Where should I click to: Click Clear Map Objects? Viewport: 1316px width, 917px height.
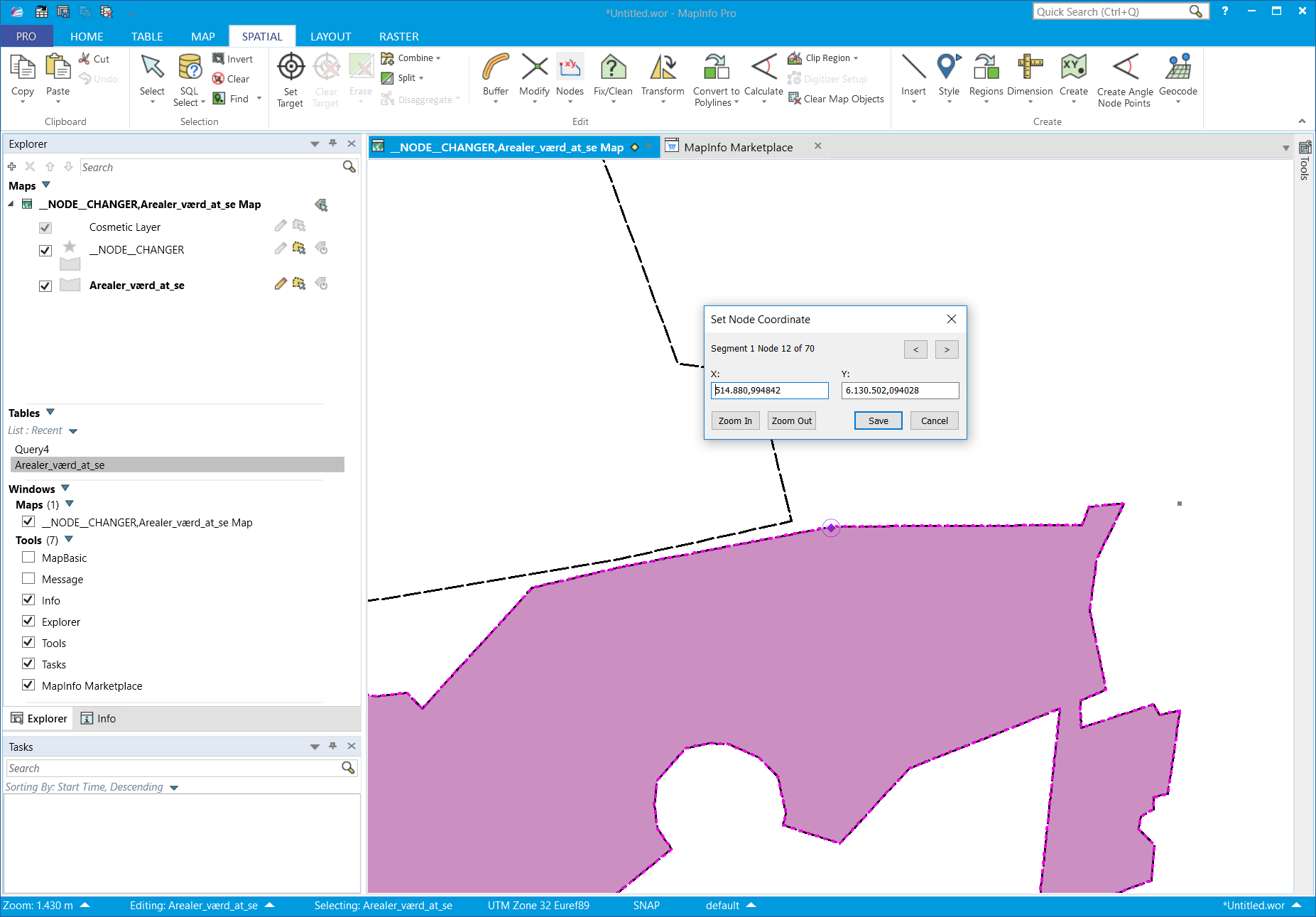[836, 99]
